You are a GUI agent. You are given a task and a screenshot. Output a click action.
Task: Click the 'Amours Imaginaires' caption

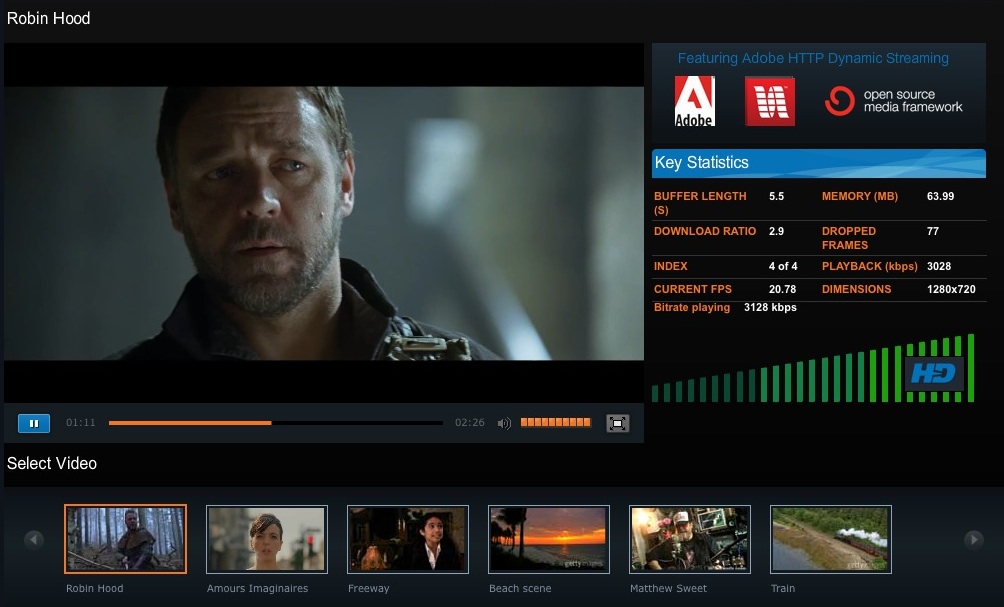pyautogui.click(x=257, y=588)
